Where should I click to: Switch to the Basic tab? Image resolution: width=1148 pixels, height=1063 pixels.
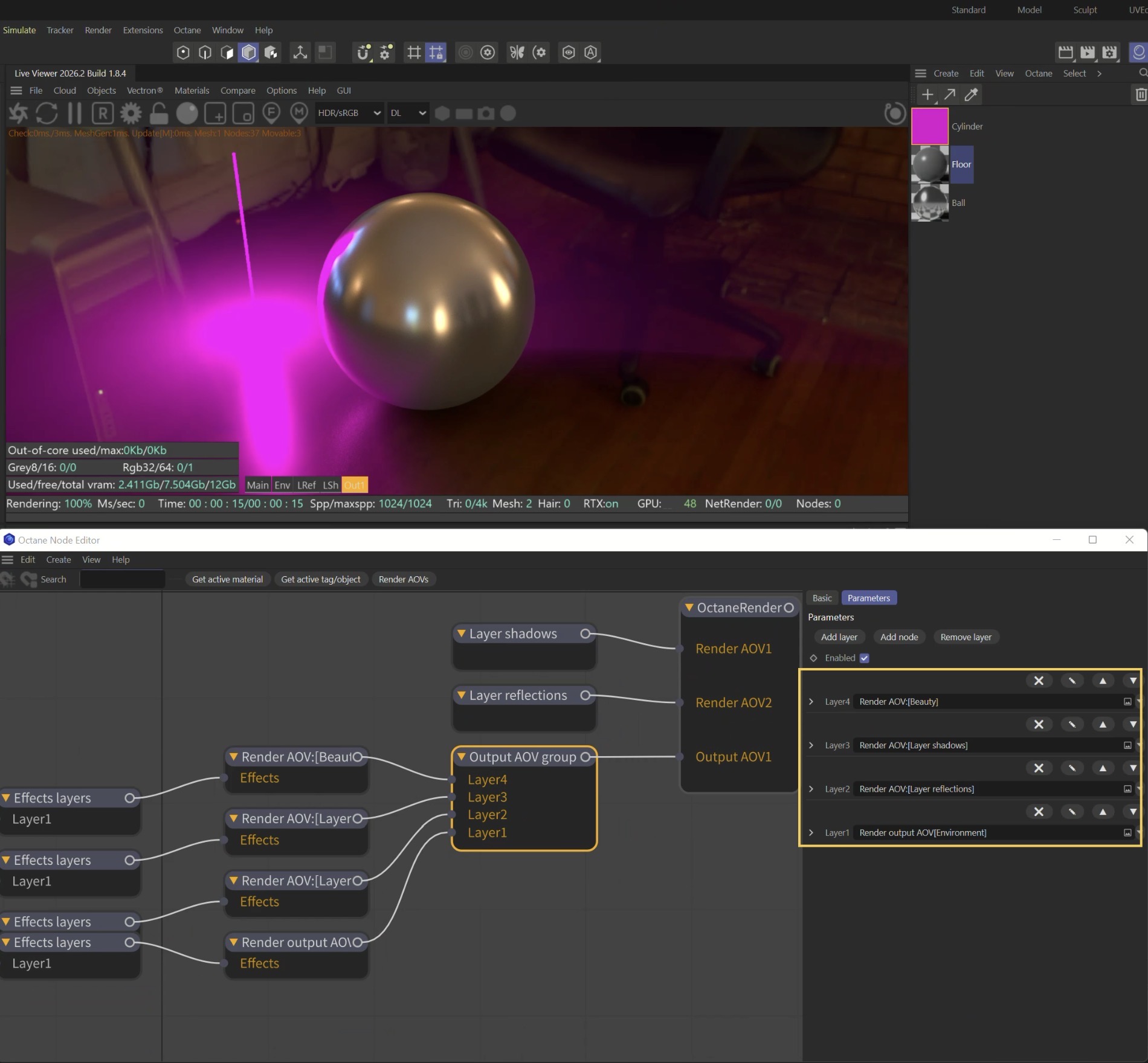click(822, 598)
